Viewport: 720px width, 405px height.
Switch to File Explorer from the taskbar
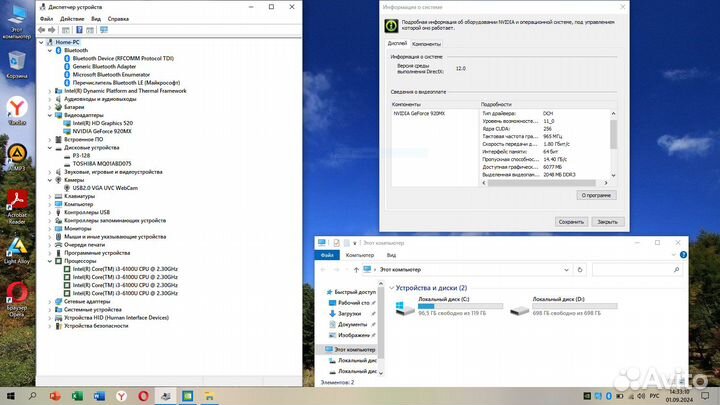(x=209, y=396)
